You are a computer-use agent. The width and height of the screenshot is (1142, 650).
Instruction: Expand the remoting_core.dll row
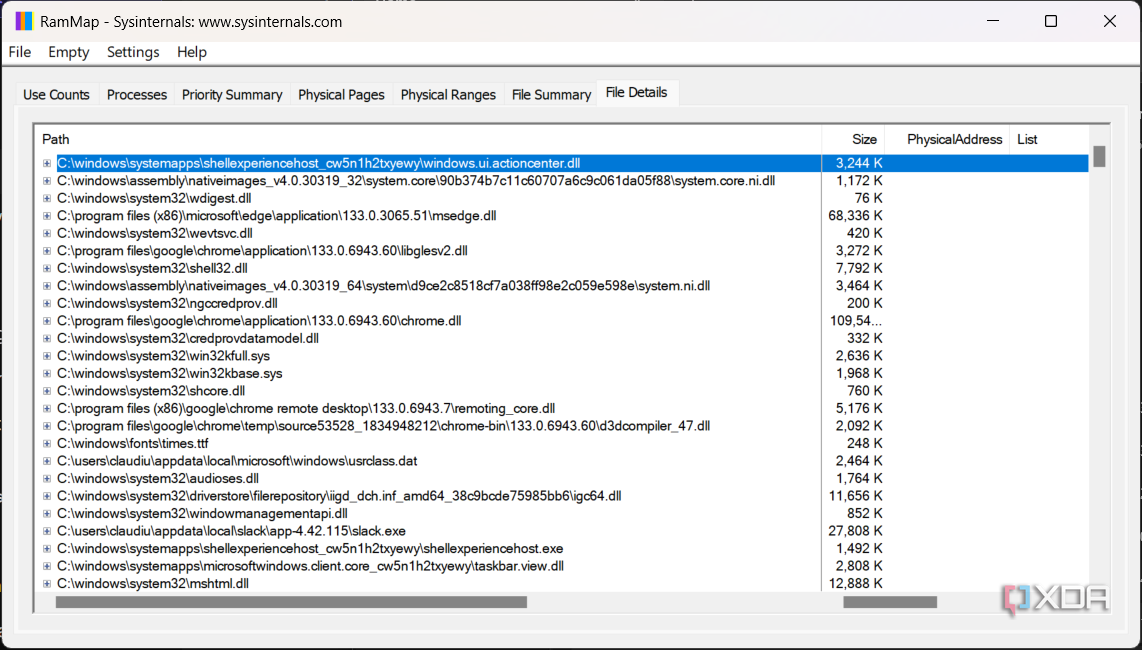tap(47, 408)
